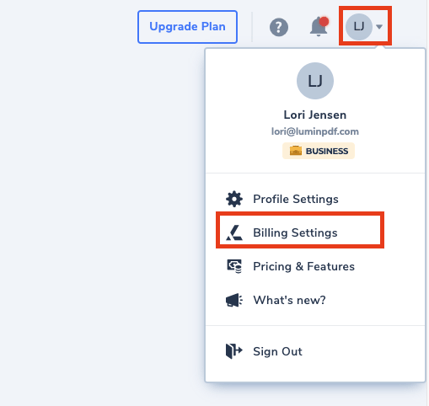Expand the account dropdown arrow
The height and width of the screenshot is (406, 429).
click(x=379, y=27)
